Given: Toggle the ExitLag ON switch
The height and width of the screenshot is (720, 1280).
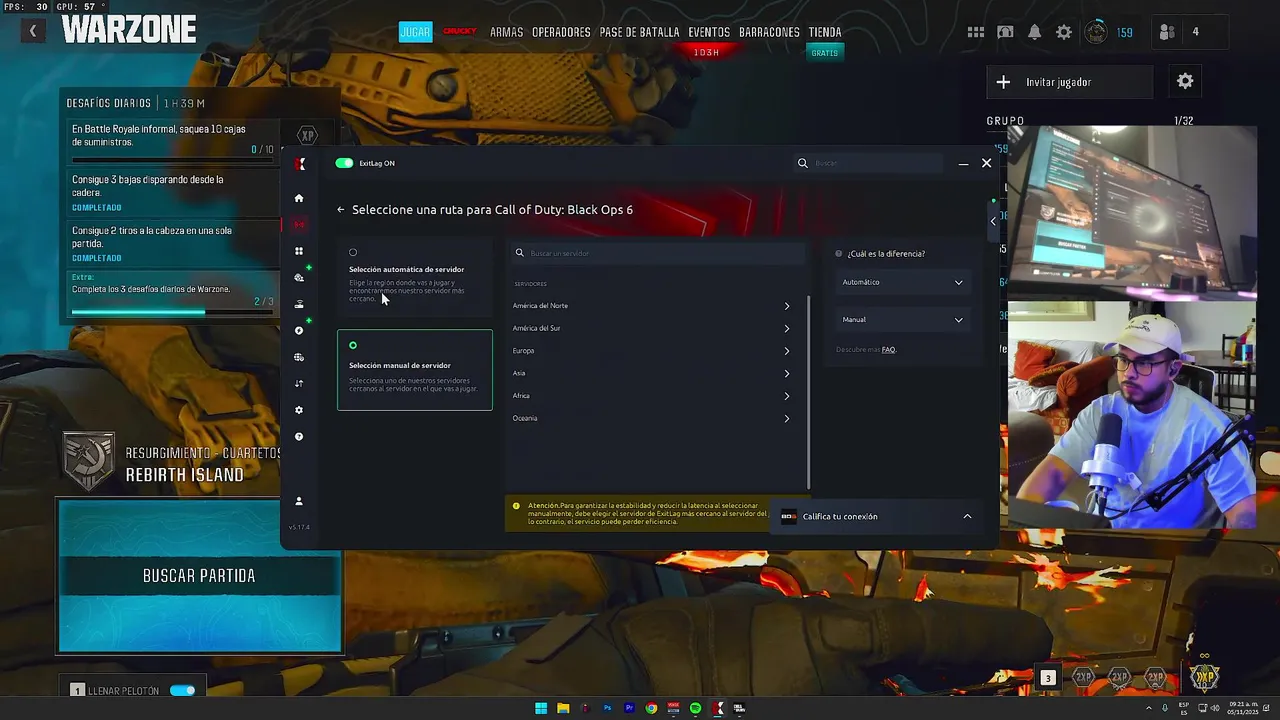Looking at the screenshot, I should click(x=344, y=163).
